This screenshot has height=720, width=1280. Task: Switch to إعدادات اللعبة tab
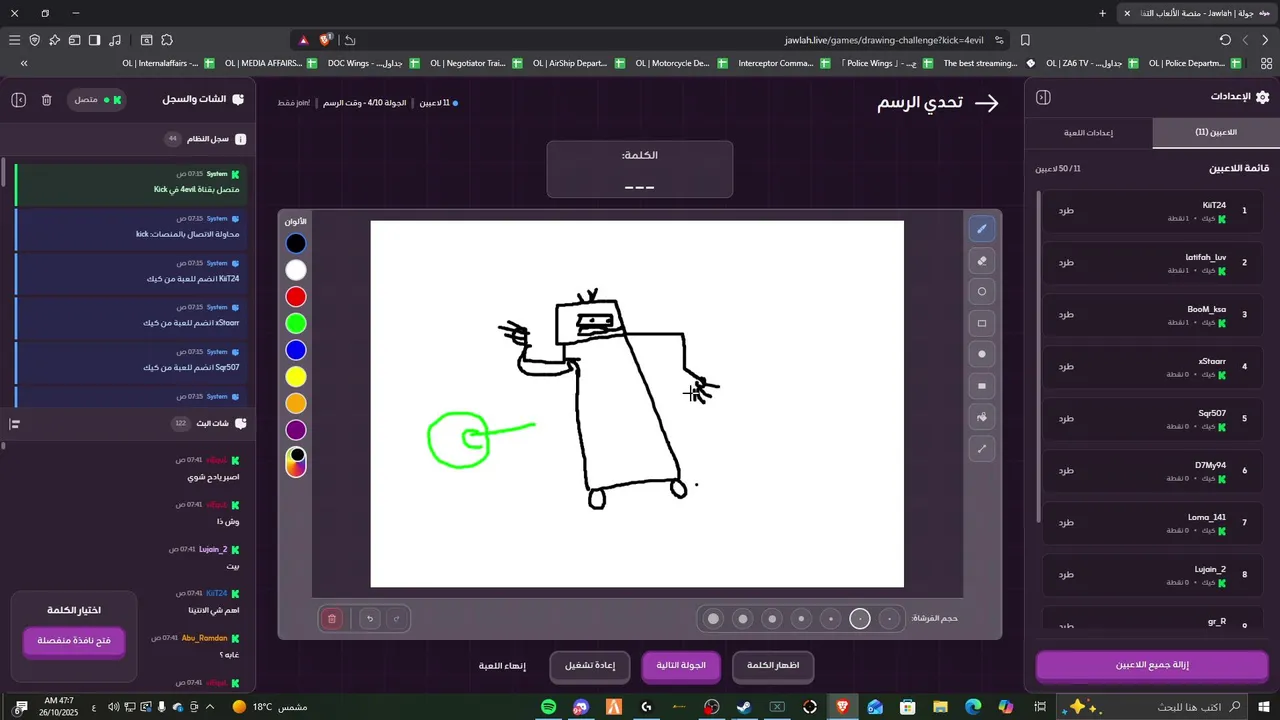coord(1088,132)
